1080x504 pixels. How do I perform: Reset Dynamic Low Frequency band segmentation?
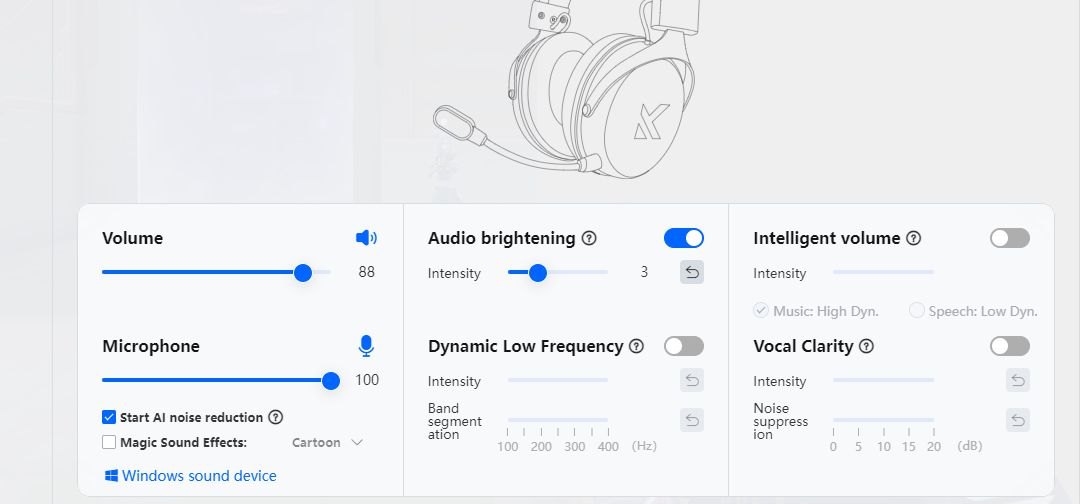[x=692, y=420]
